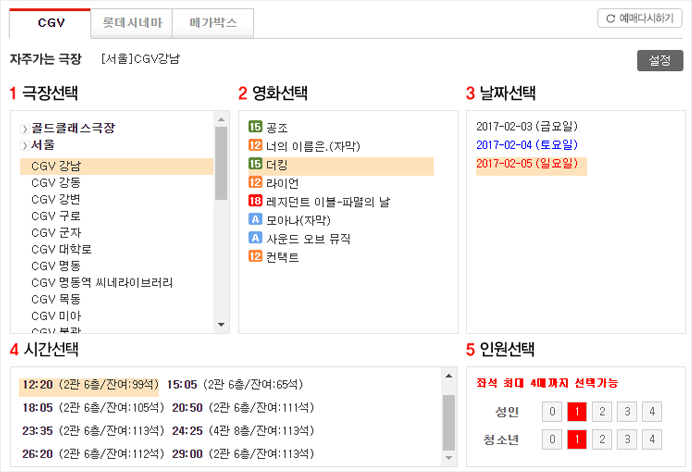This screenshot has height=472, width=692.
Task: Choose the 23:35 showtime
Action: [x=93, y=431]
